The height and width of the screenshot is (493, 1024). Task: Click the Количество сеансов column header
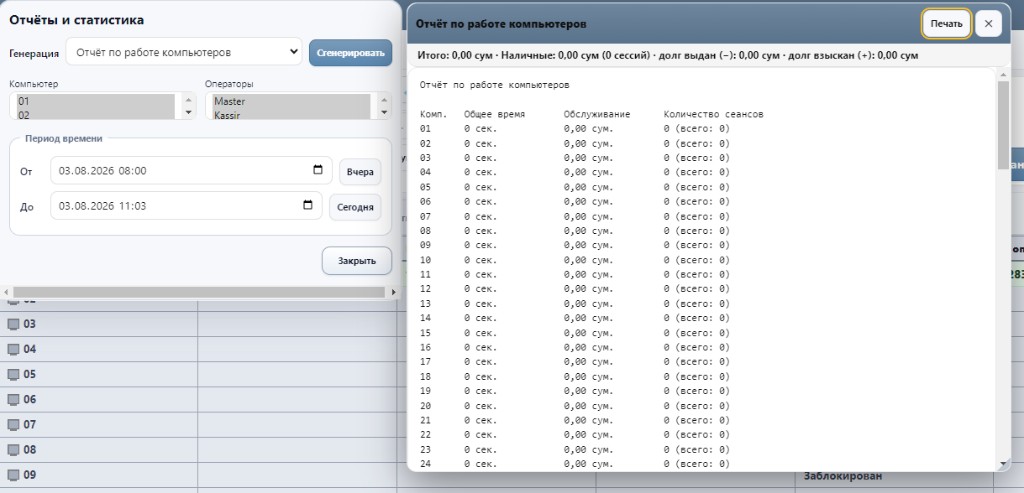[x=713, y=114]
